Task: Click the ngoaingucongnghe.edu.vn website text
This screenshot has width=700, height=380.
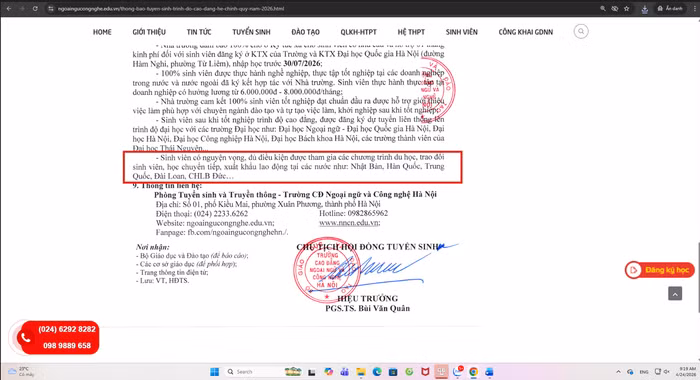Action: tap(230, 223)
